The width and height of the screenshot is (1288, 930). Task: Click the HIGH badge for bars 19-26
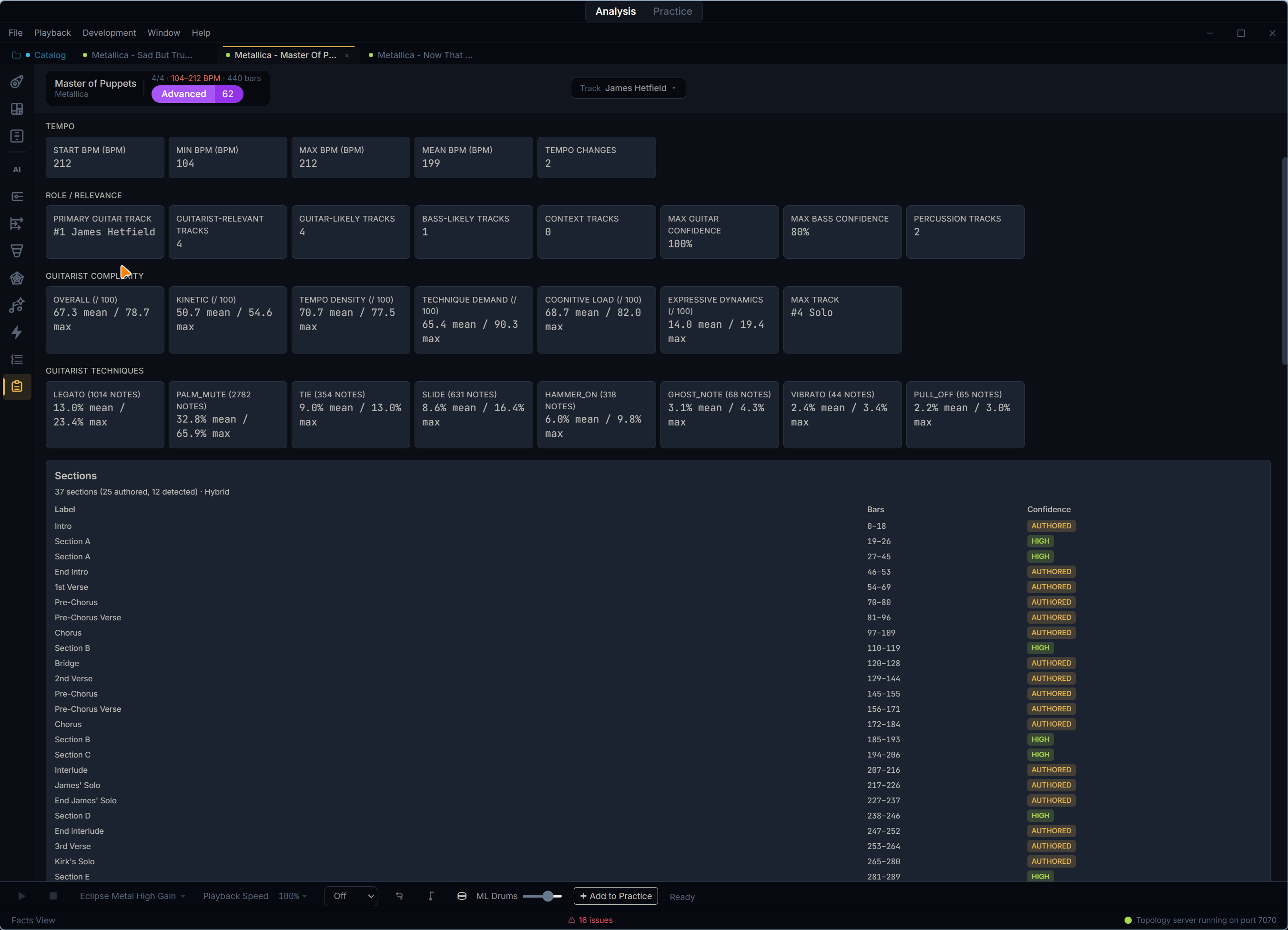1040,541
